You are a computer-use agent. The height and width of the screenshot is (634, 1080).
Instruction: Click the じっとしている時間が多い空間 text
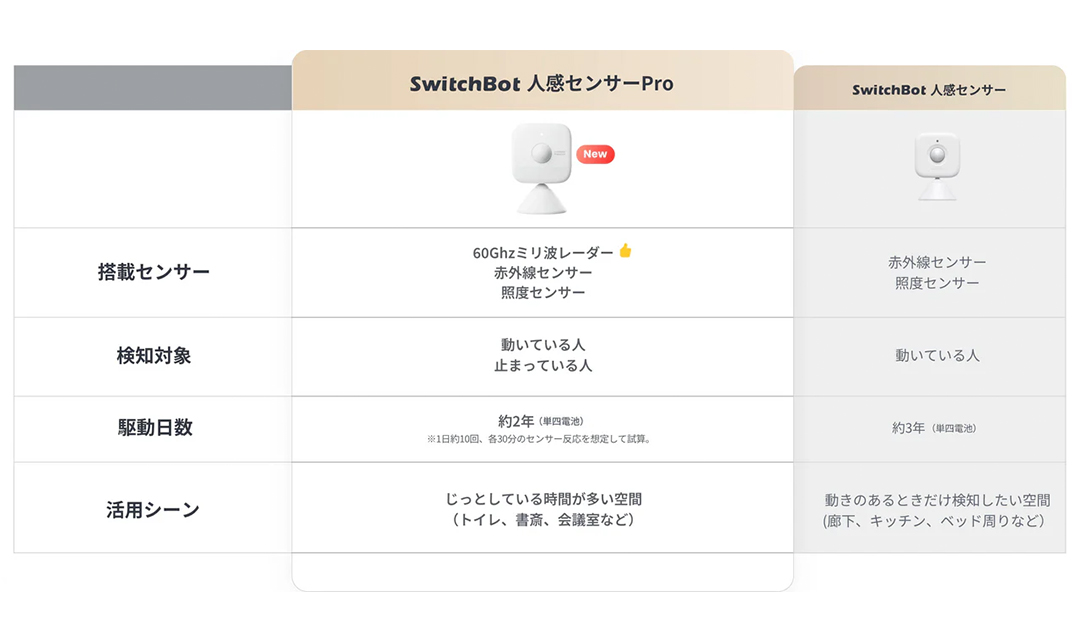542,498
